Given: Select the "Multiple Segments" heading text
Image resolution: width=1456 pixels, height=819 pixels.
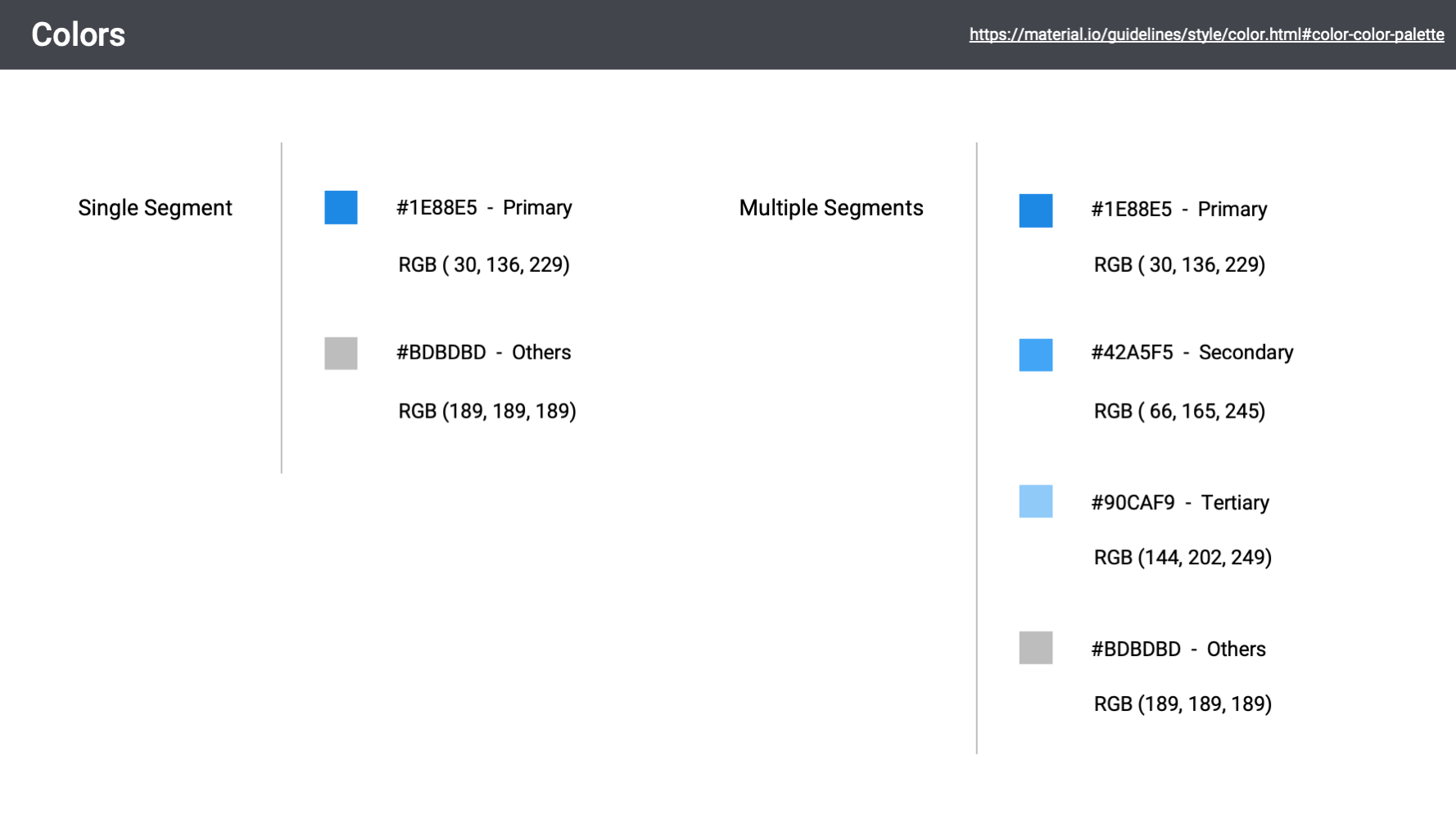Looking at the screenshot, I should [830, 208].
